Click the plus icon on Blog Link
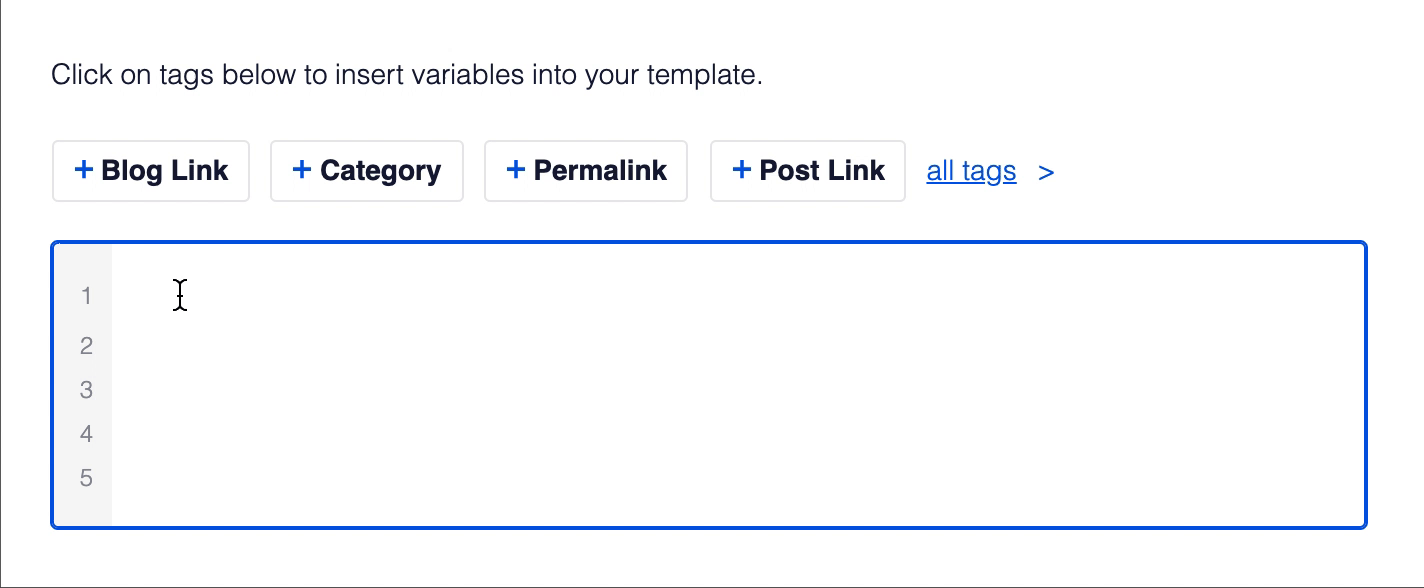This screenshot has width=1424, height=588. [x=84, y=170]
